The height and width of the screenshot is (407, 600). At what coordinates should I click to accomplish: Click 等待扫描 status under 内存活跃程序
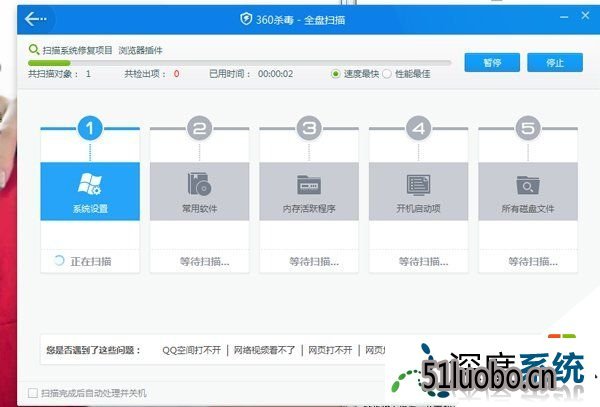tap(314, 262)
